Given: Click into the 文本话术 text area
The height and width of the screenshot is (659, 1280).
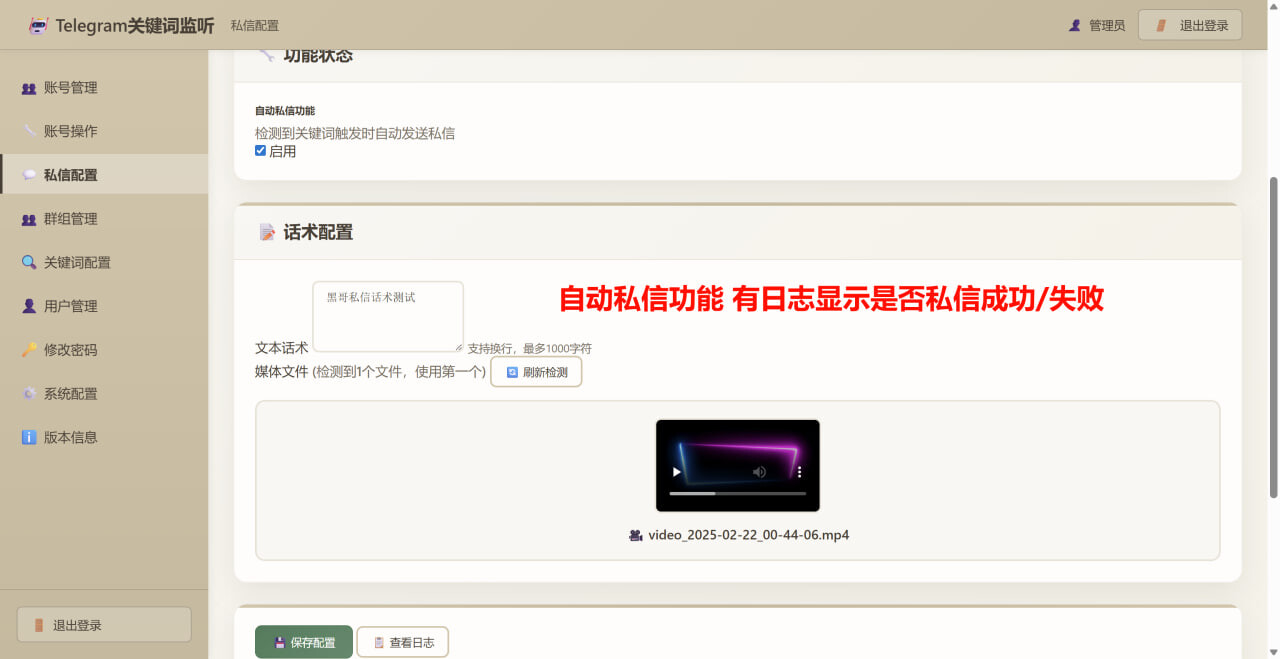Looking at the screenshot, I should click(388, 317).
